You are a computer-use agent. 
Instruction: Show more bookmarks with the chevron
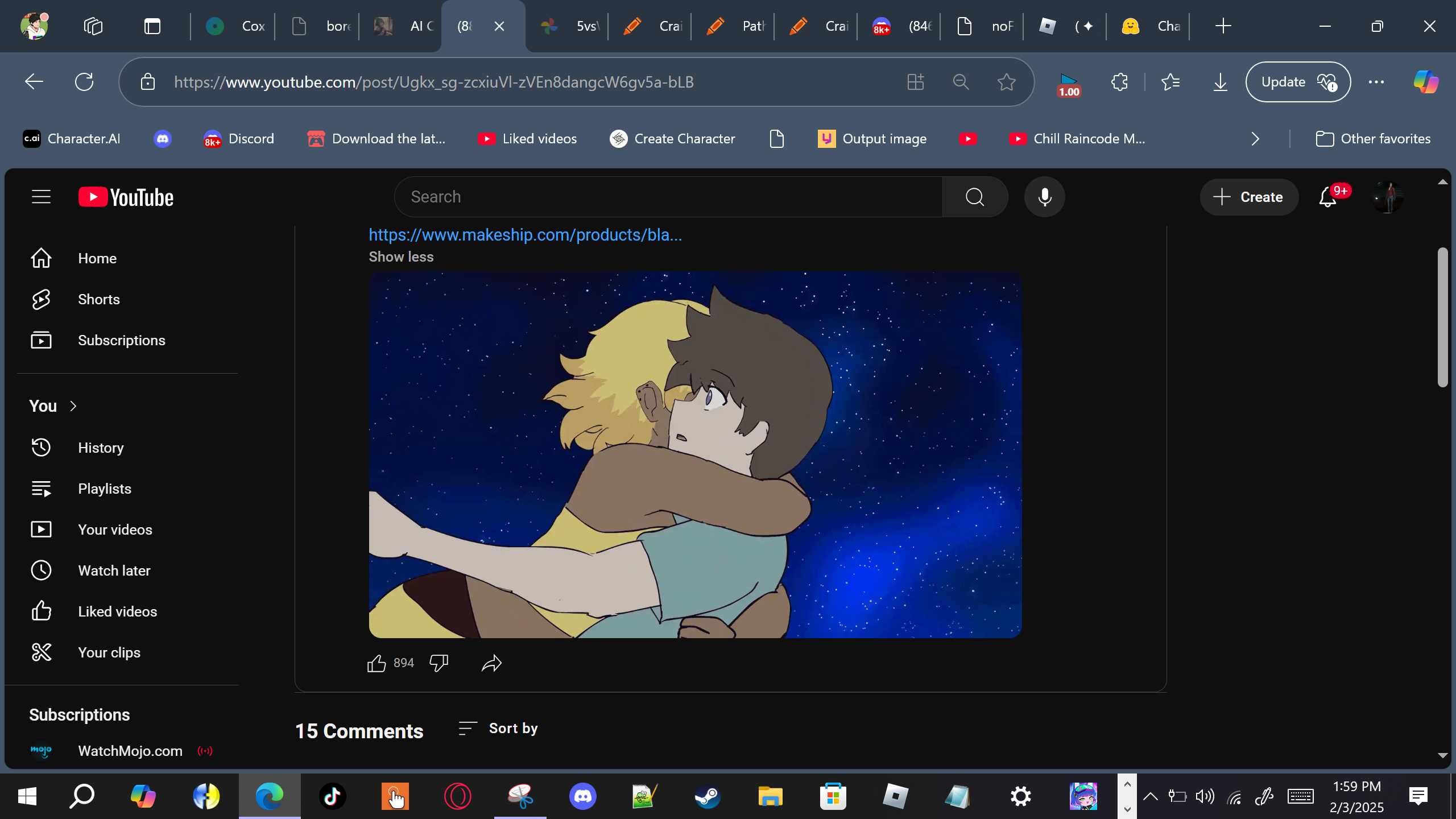click(x=1256, y=139)
